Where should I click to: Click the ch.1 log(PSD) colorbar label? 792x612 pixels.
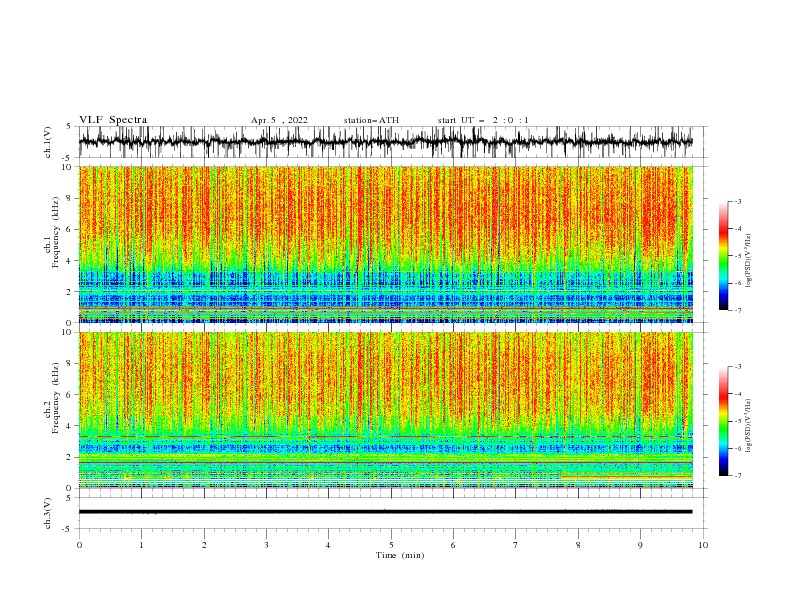coord(748,261)
